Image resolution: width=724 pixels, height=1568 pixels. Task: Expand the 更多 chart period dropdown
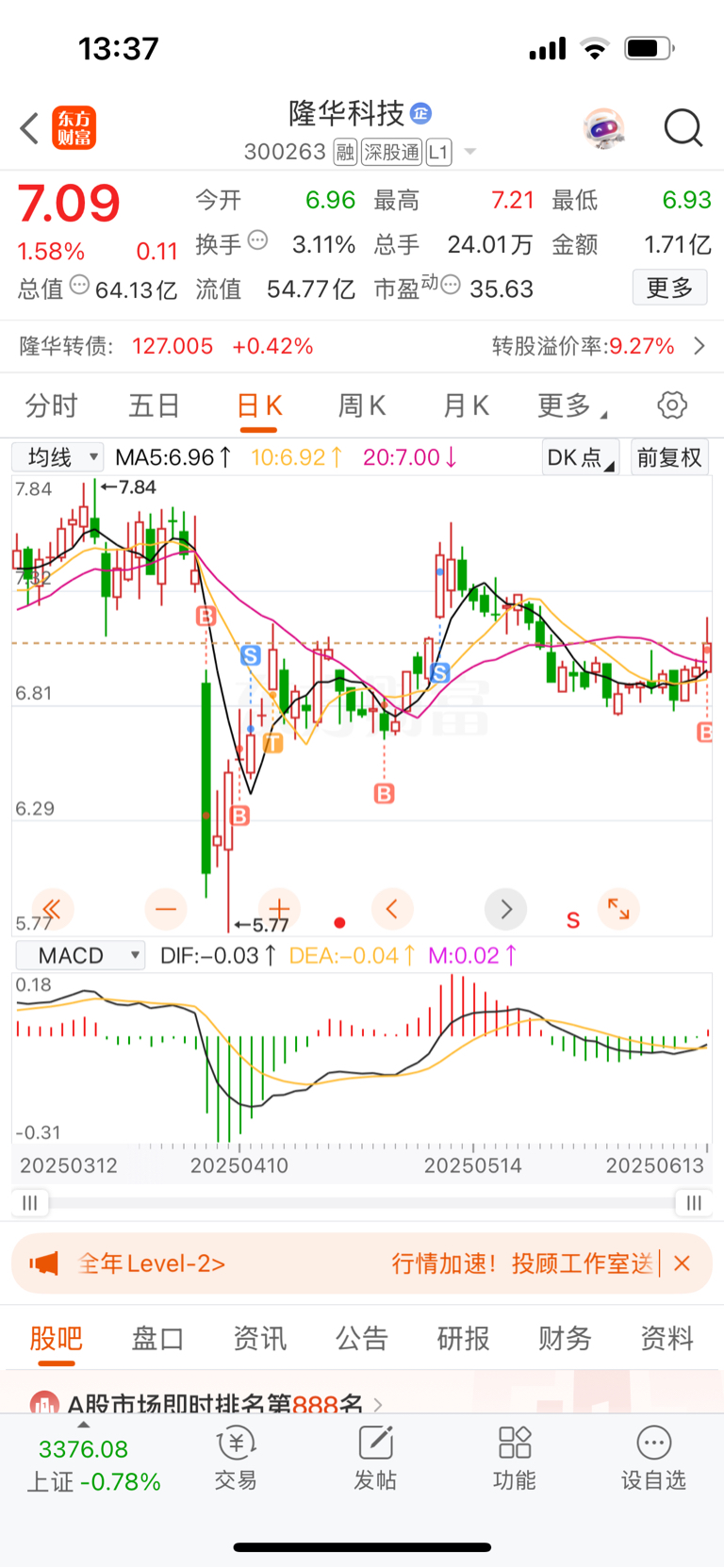coord(571,406)
